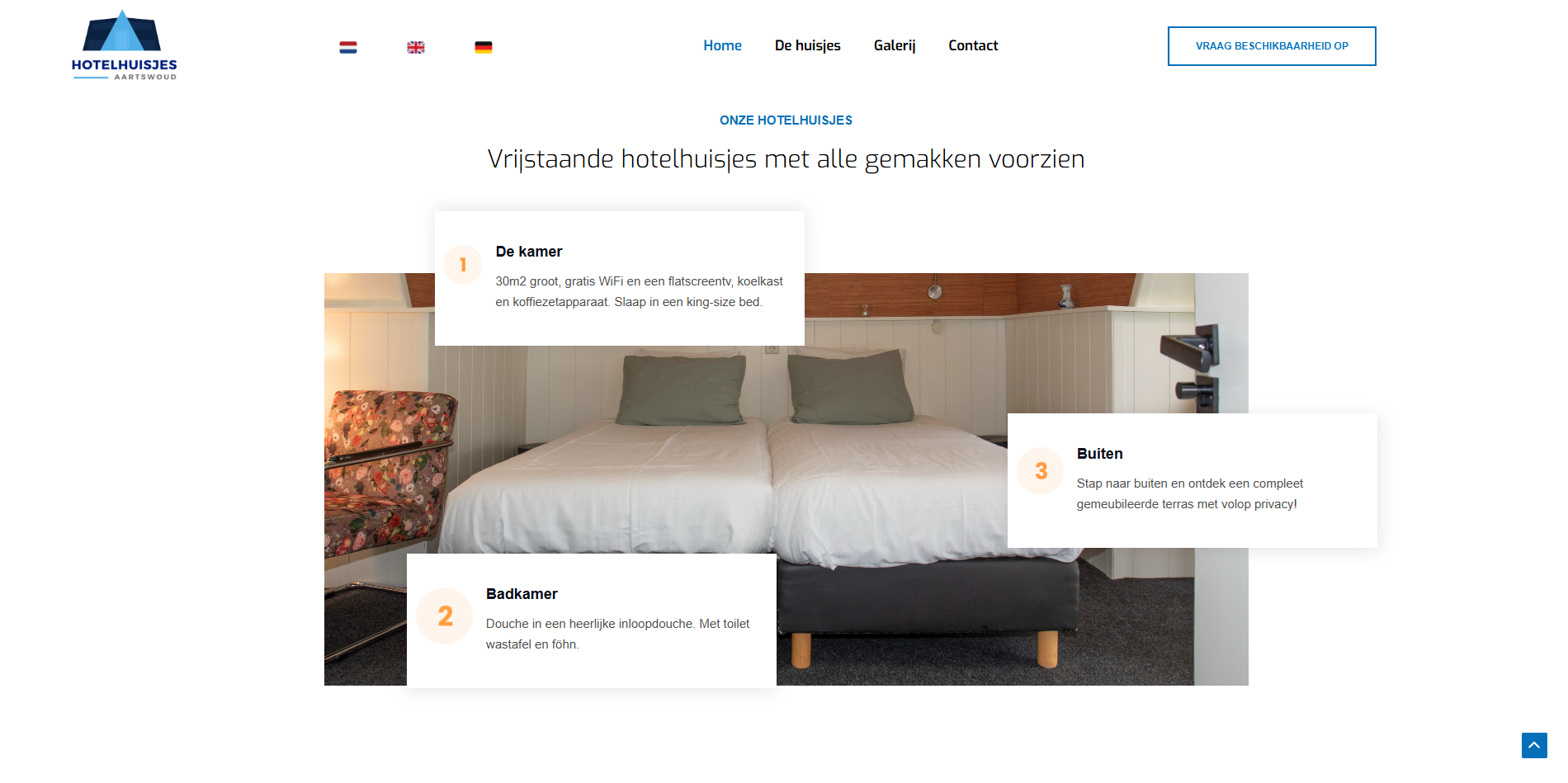The width and height of the screenshot is (1568, 783).
Task: Click the orange number 2 circle
Action: pyautogui.click(x=445, y=616)
